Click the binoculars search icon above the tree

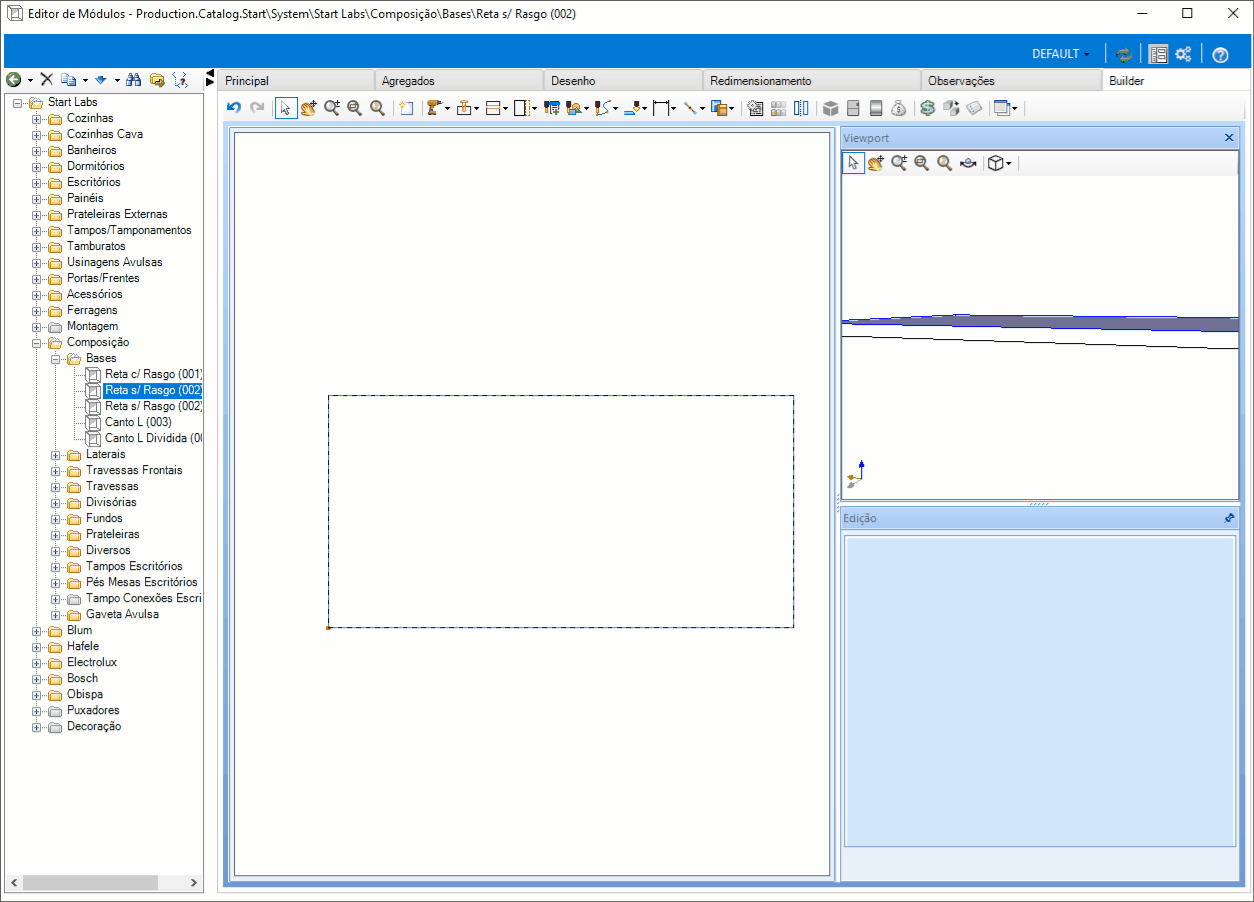tap(133, 79)
